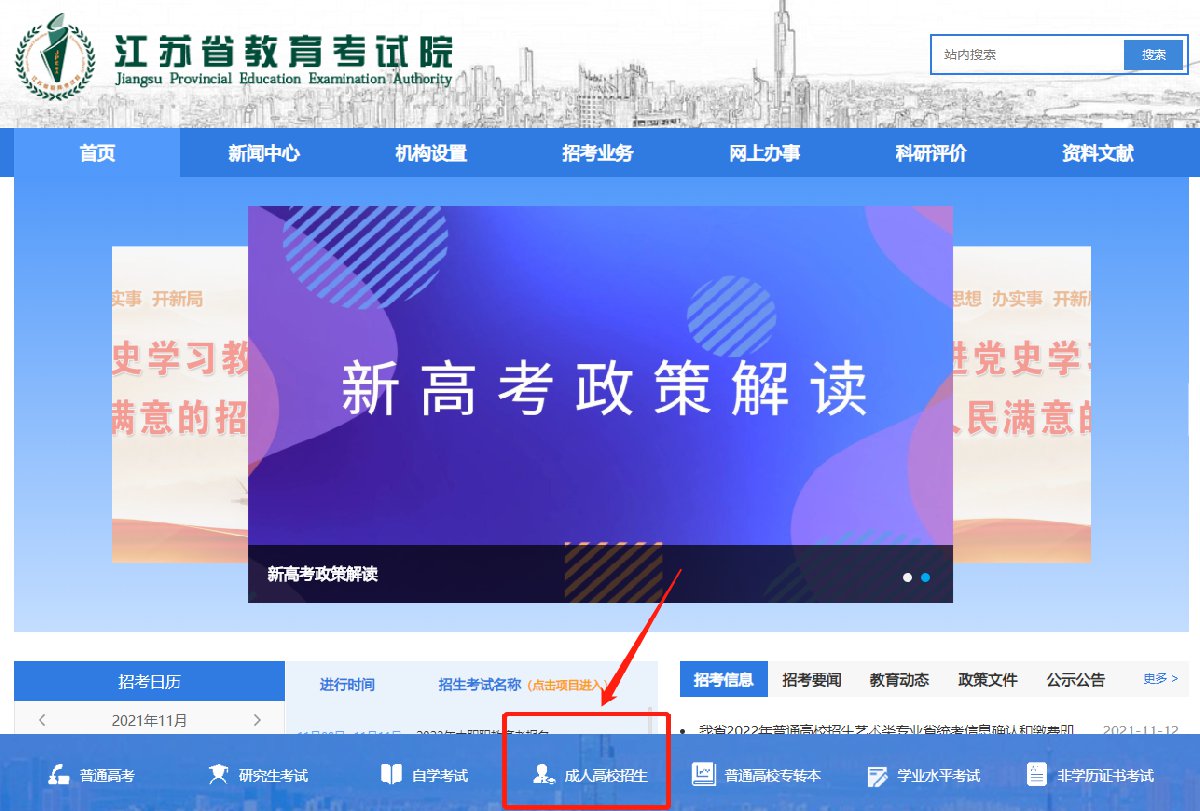Image resolution: width=1200 pixels, height=811 pixels.
Task: Click the 站内搜索 search input field
Action: 1027,55
